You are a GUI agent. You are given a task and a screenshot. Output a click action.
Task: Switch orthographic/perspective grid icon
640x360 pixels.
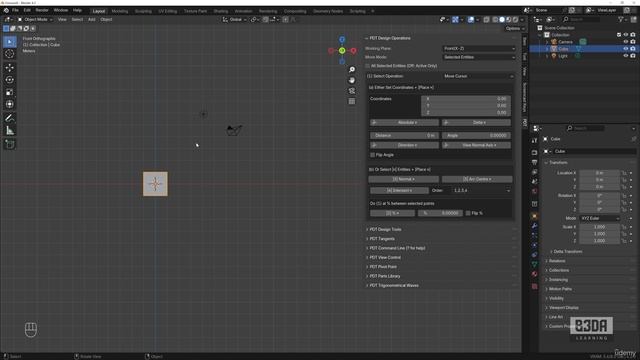(x=352, y=101)
